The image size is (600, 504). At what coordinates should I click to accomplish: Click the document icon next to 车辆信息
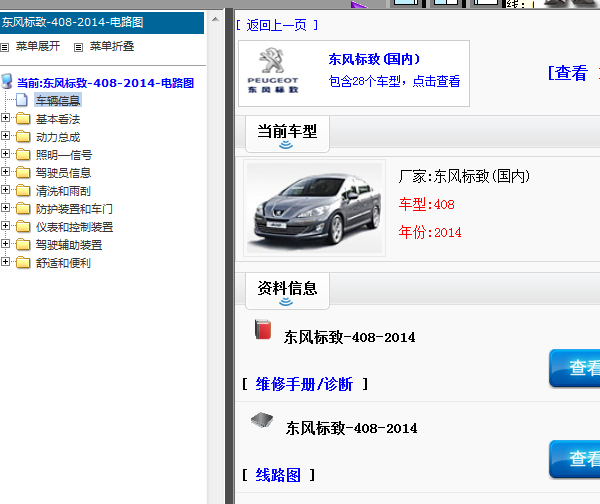click(22, 100)
